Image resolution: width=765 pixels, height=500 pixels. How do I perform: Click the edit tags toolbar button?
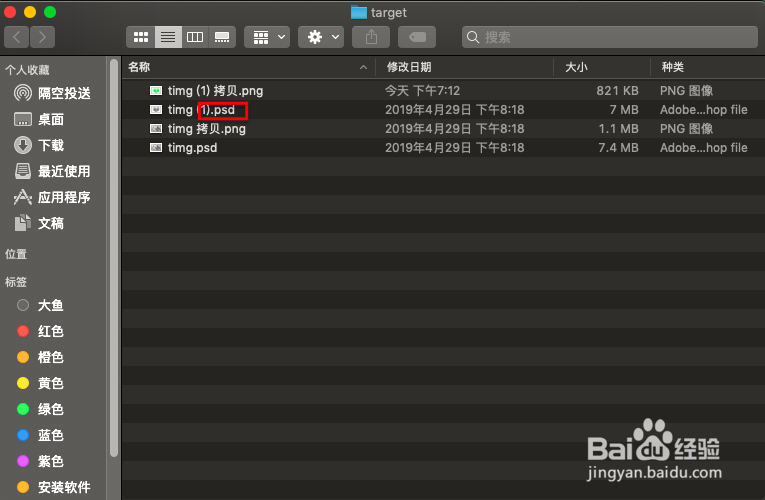pos(417,37)
